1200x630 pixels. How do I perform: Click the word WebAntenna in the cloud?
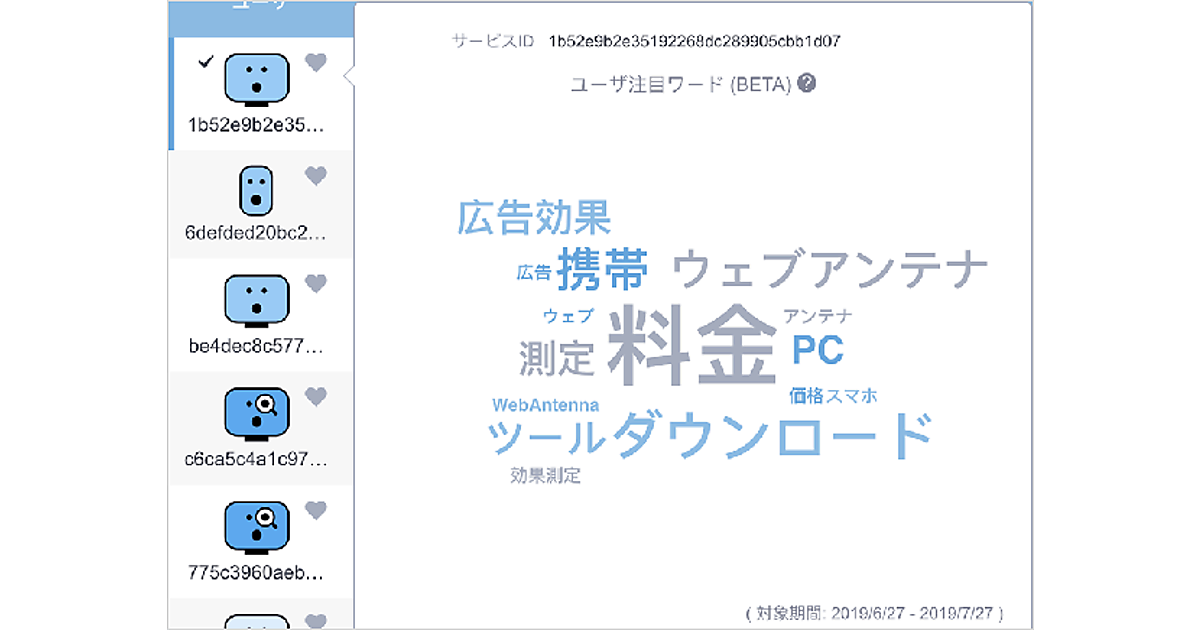[x=546, y=405]
